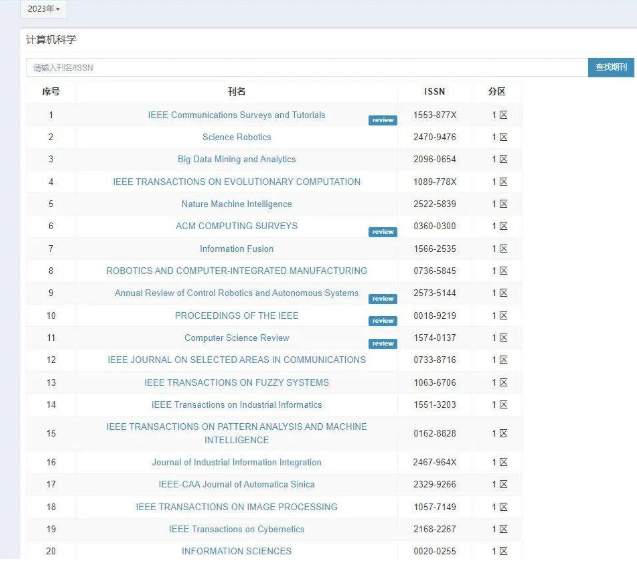The image size is (637, 563).
Task: Click the 计算机科学 category heading
Action: tap(51, 39)
